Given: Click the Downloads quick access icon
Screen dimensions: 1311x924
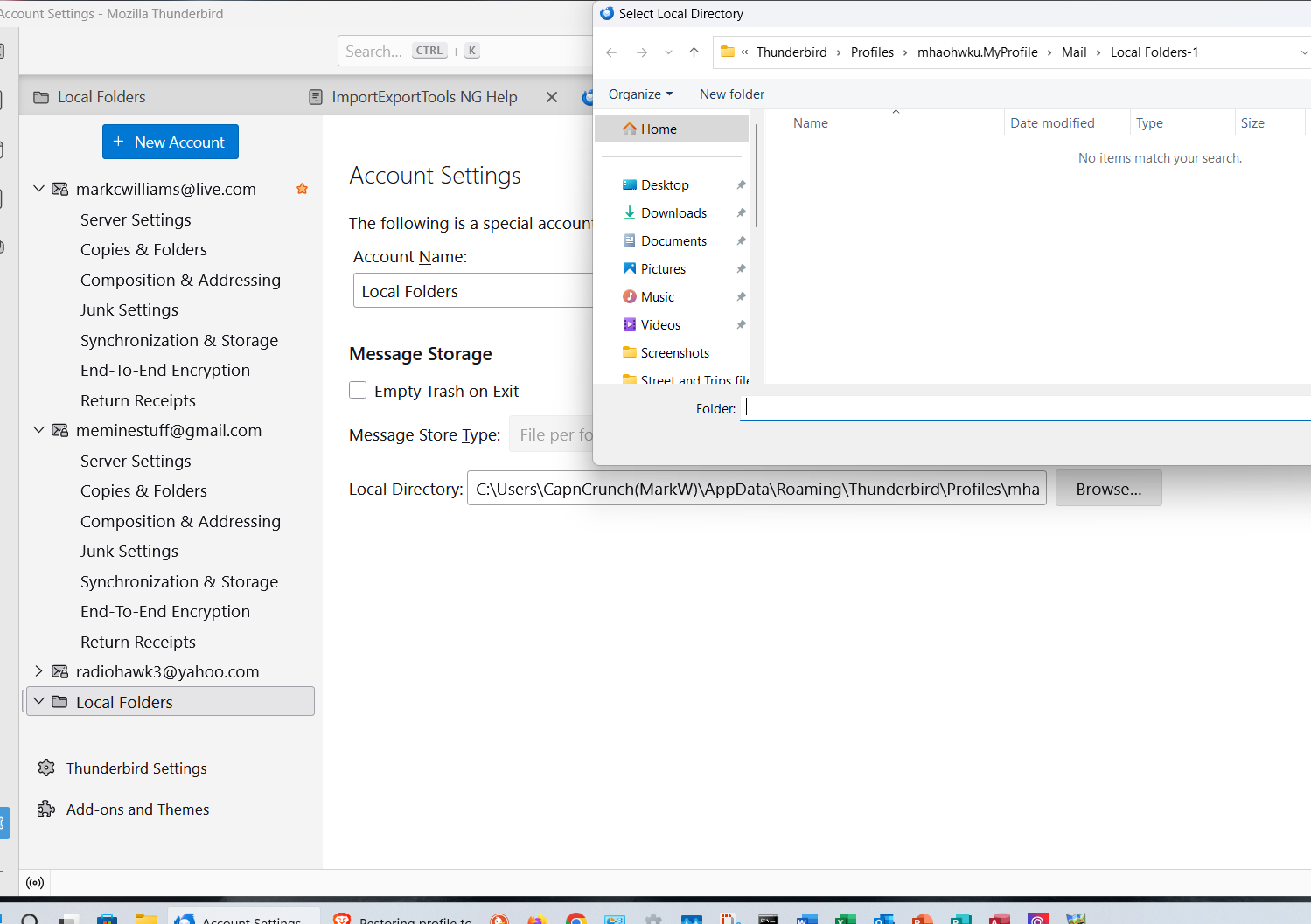Looking at the screenshot, I should coord(629,213).
